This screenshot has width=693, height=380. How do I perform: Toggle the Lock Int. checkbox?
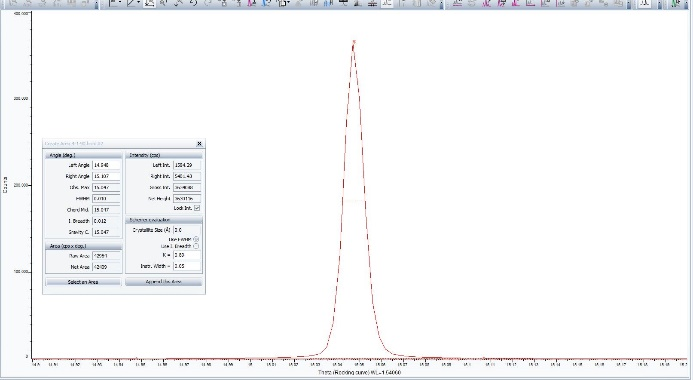pos(197,208)
